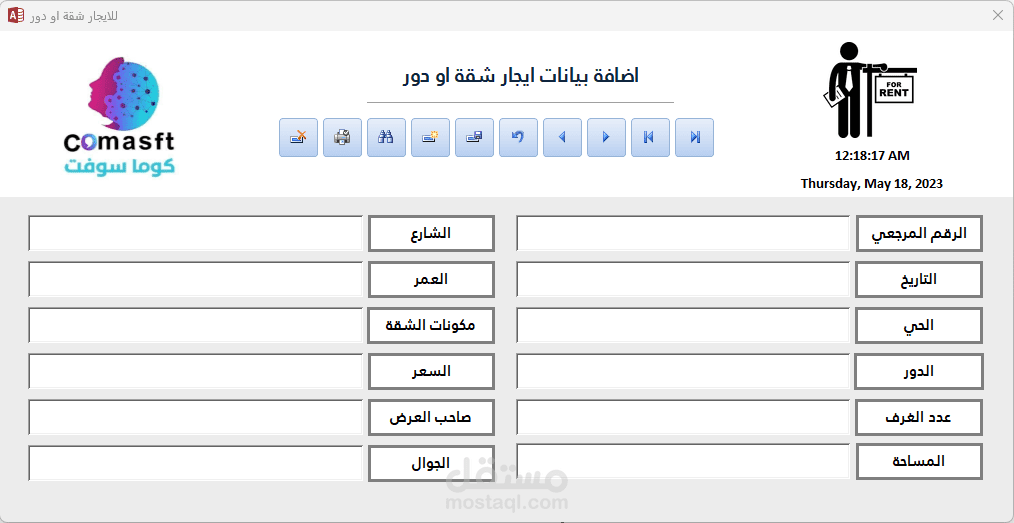Open find with the binoculars icon
1014x523 pixels.
[x=386, y=138]
